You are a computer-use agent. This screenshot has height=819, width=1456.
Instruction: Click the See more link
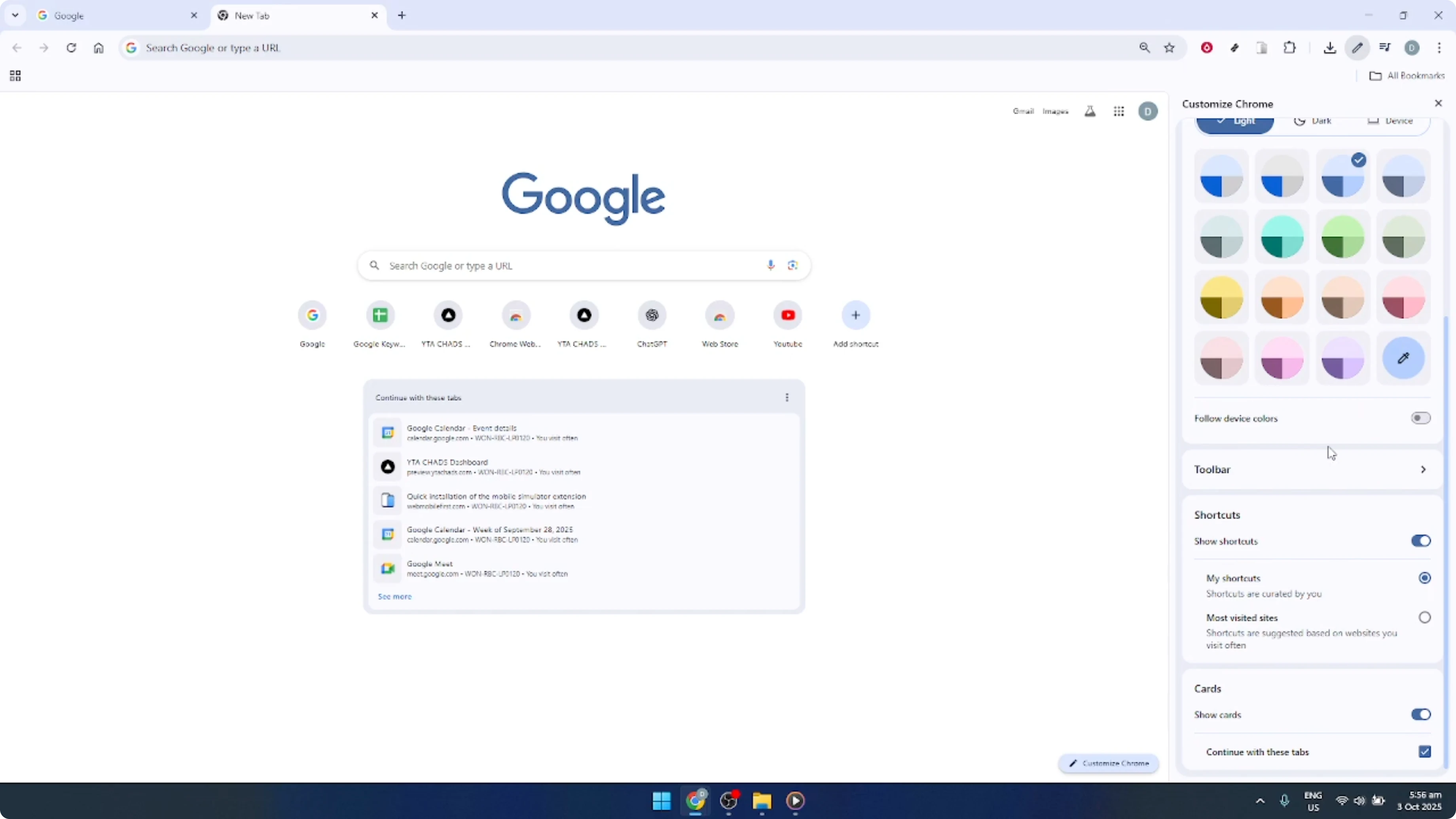pos(394,596)
